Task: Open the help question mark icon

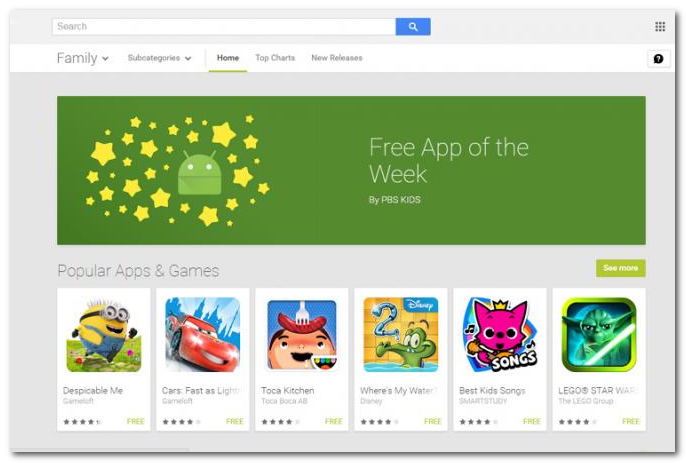Action: pyautogui.click(x=658, y=59)
